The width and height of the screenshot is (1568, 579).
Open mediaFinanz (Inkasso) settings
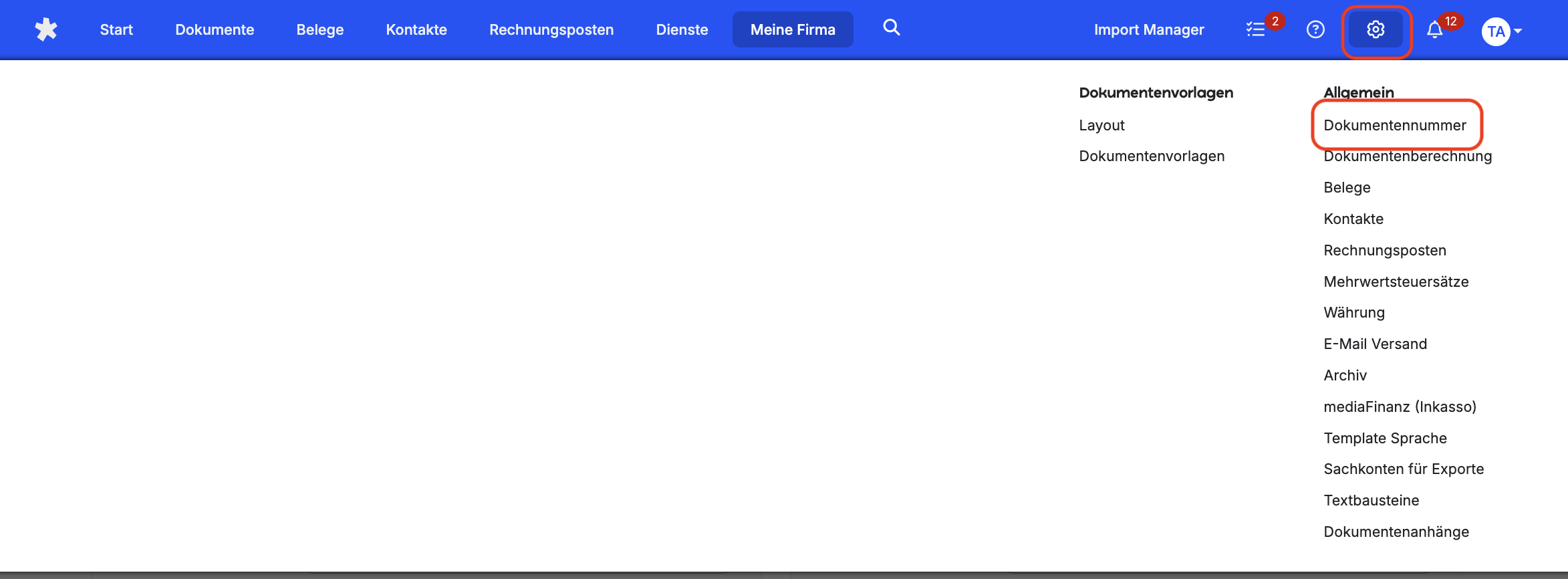tap(1400, 407)
